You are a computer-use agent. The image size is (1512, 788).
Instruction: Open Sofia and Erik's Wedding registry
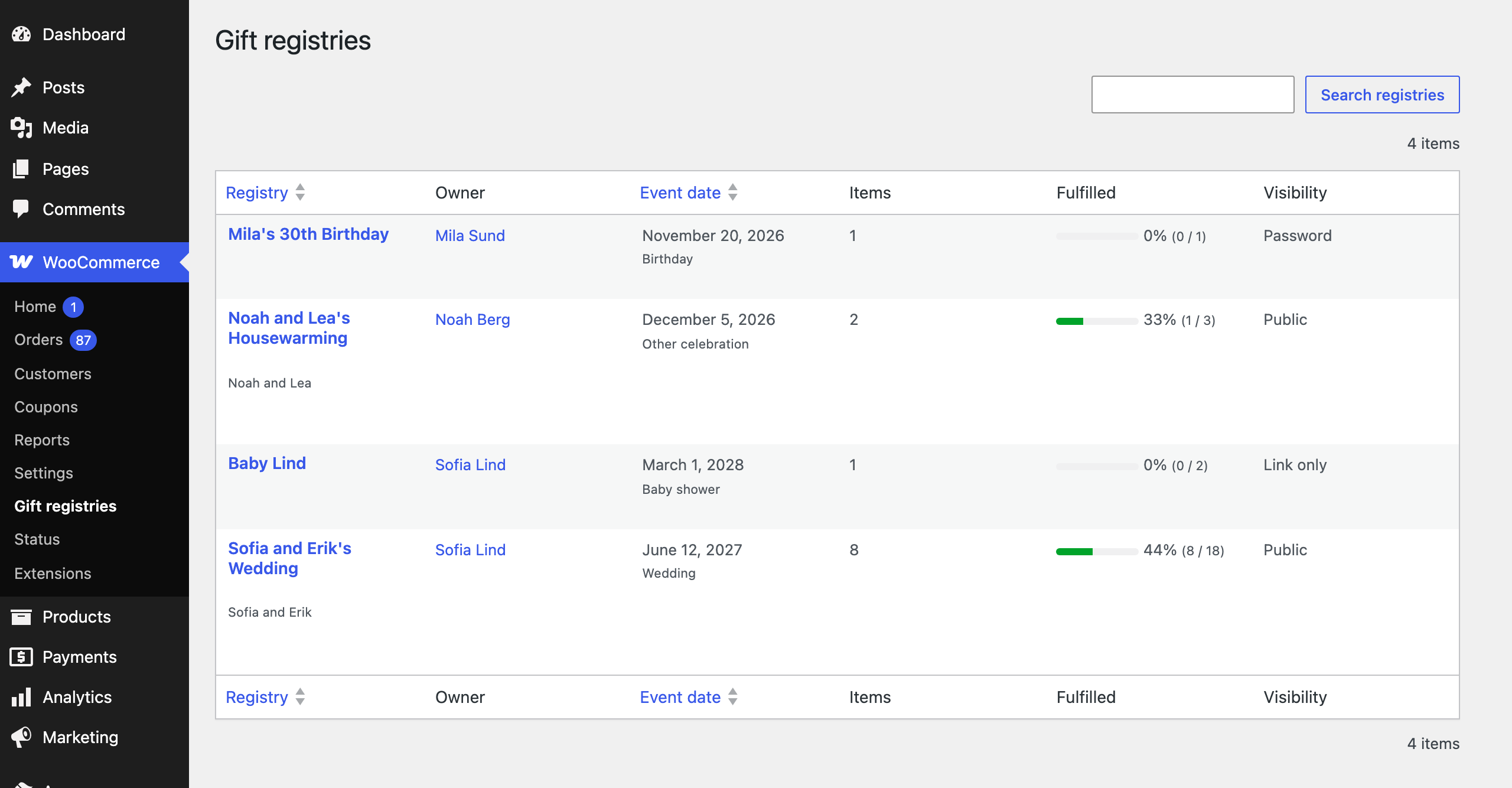tap(289, 558)
